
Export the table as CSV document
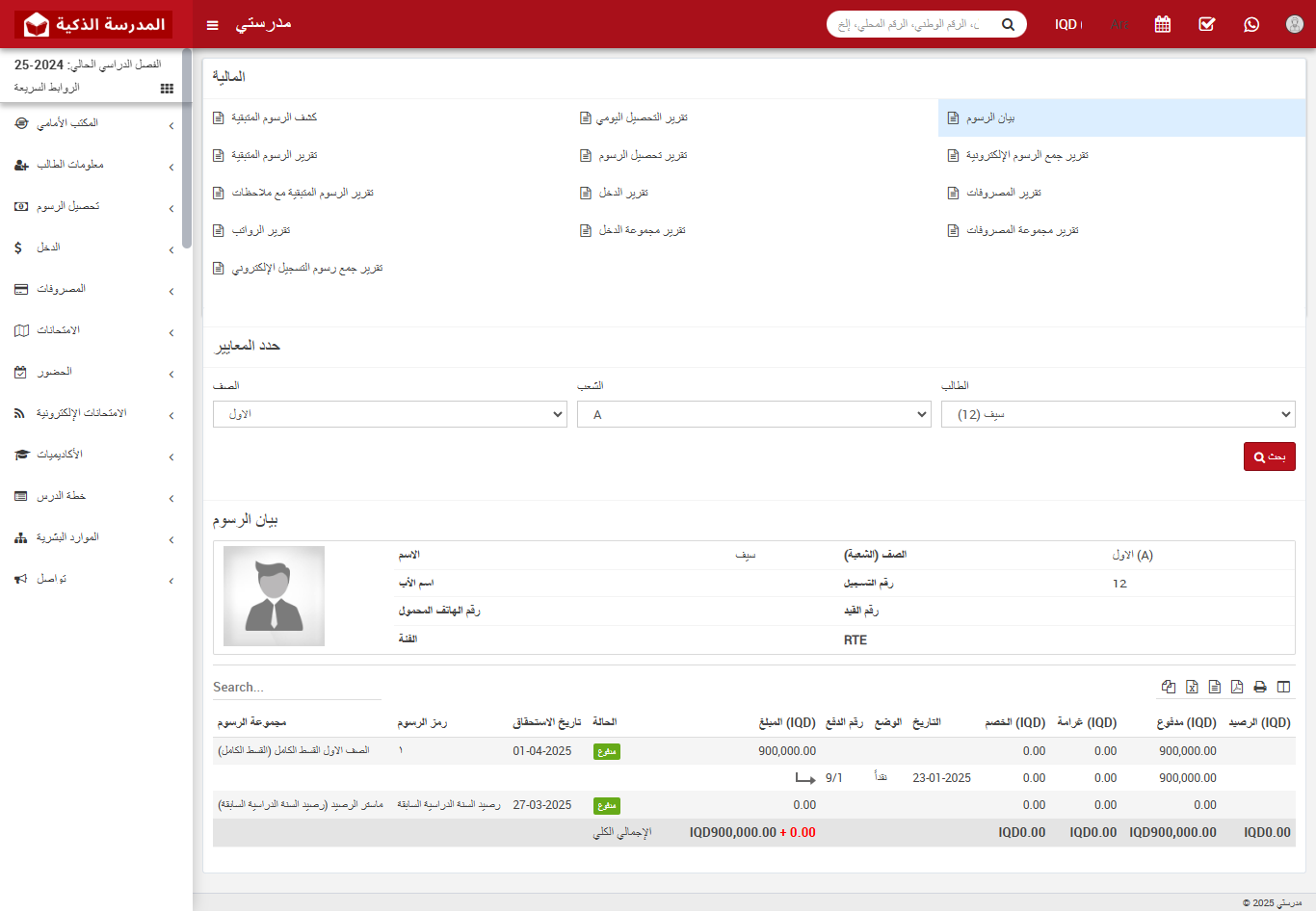[x=1214, y=687]
